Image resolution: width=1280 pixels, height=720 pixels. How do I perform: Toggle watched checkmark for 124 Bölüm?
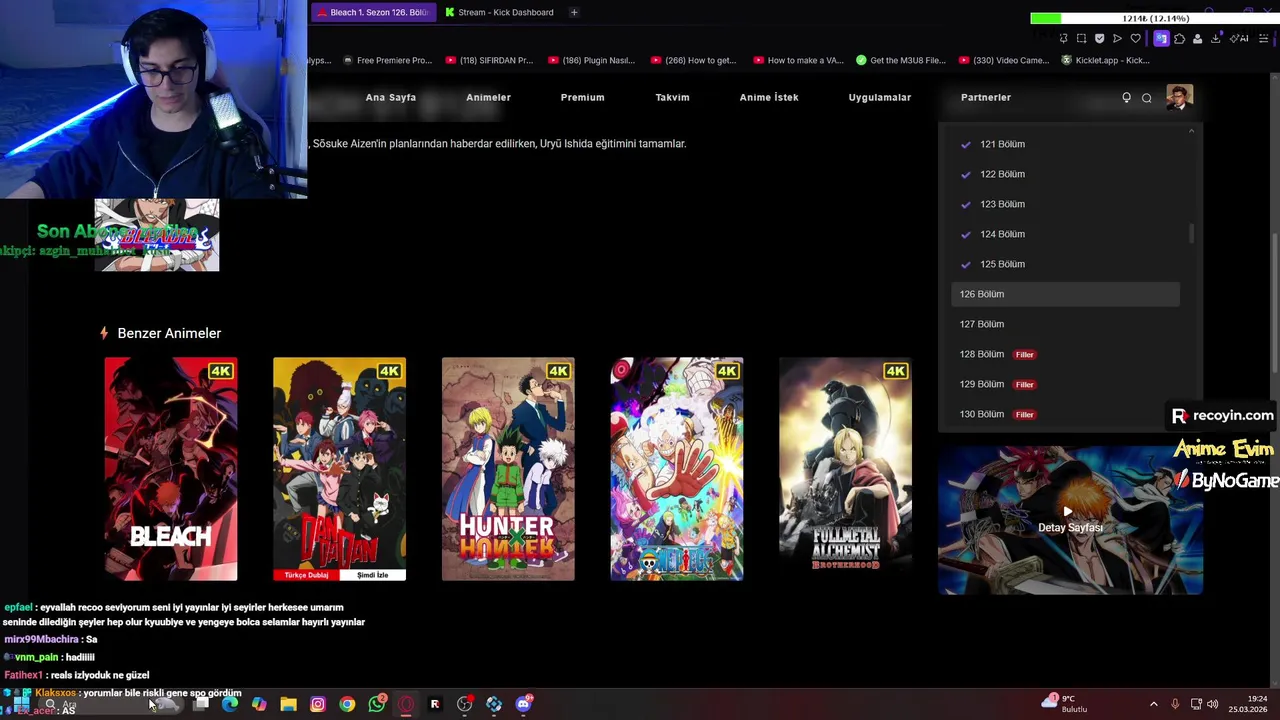966,234
